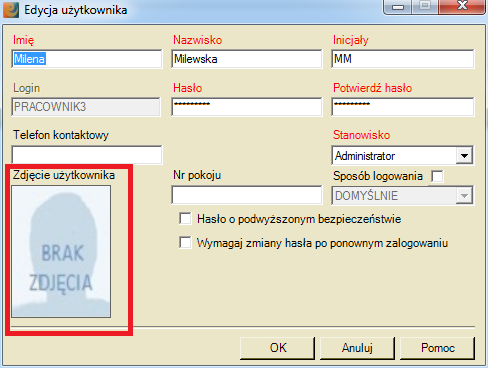Click the Nr pokoju input field
Image resolution: width=488 pixels, height=368 pixels.
pyautogui.click(x=247, y=195)
